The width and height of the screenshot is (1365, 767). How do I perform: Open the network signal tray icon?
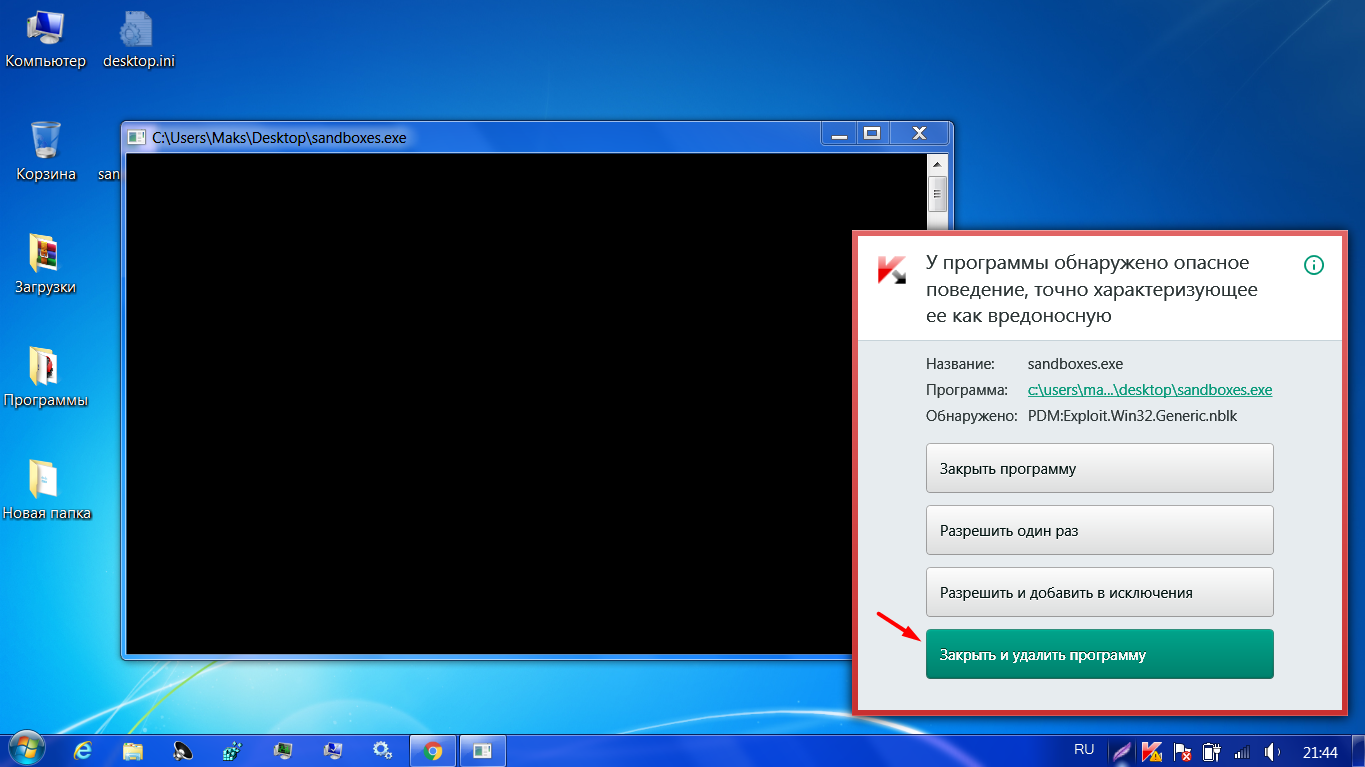tap(1243, 752)
